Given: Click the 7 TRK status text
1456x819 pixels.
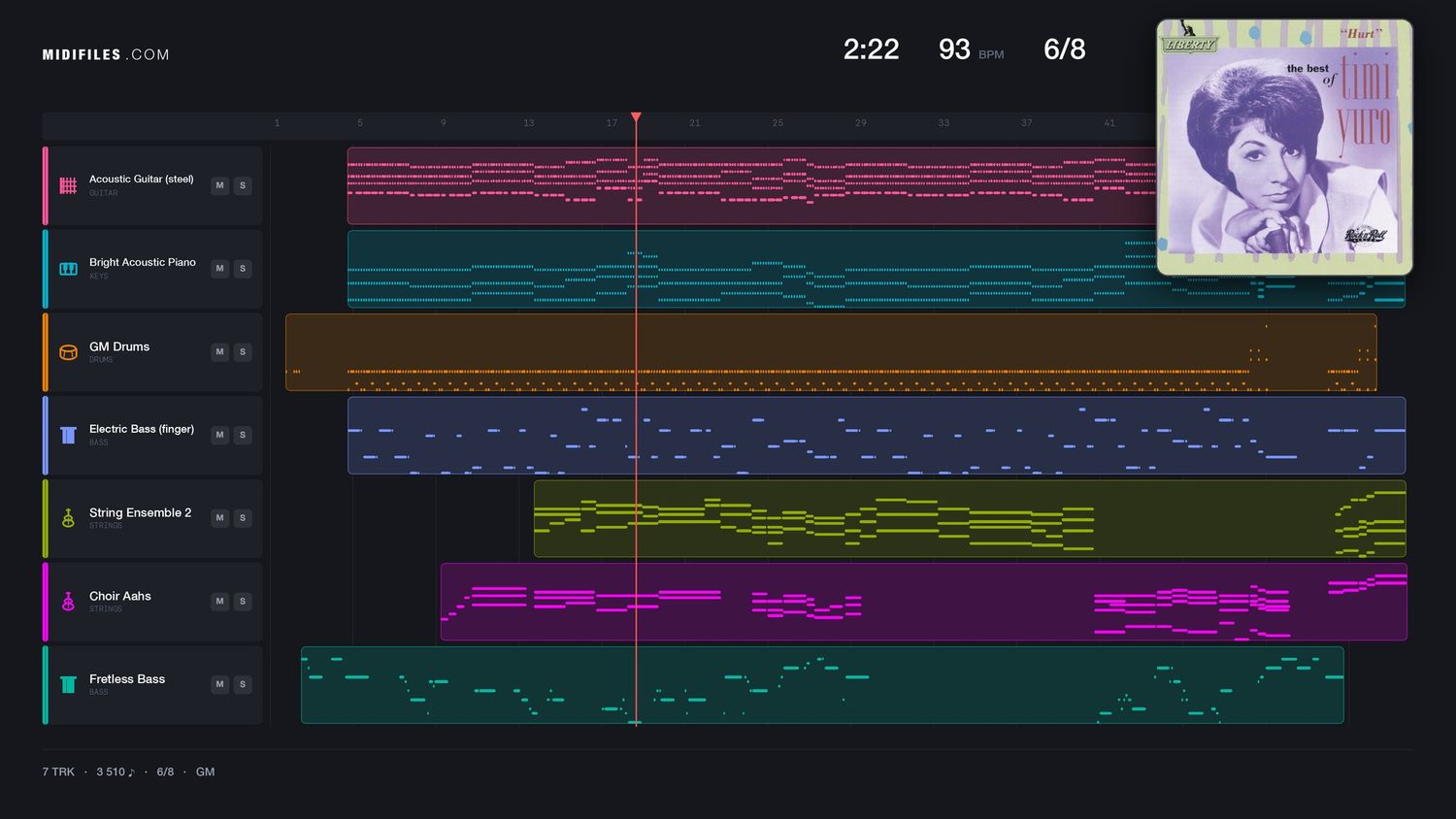Looking at the screenshot, I should coord(58,772).
